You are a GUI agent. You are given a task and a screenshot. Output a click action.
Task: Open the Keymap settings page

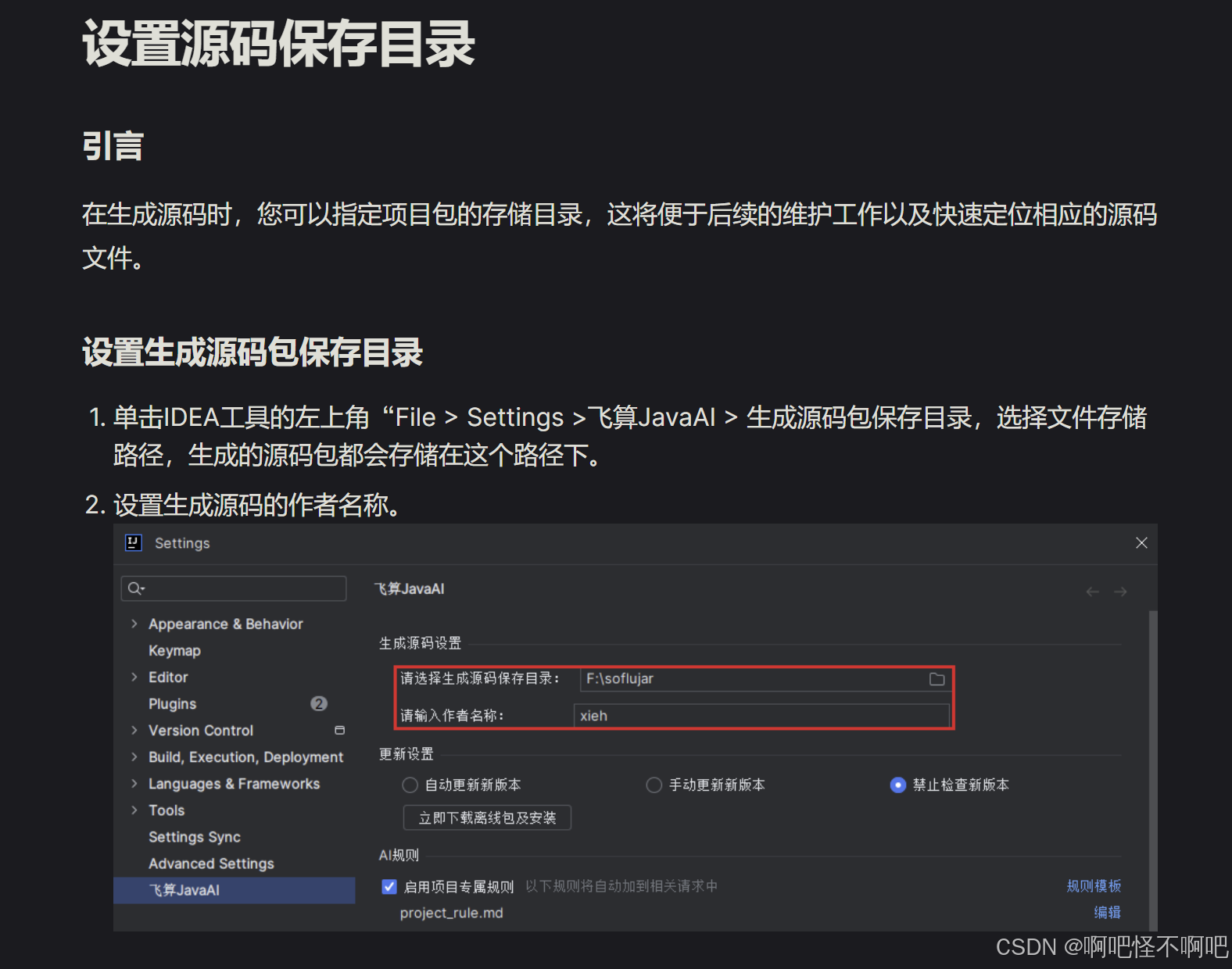[174, 650]
